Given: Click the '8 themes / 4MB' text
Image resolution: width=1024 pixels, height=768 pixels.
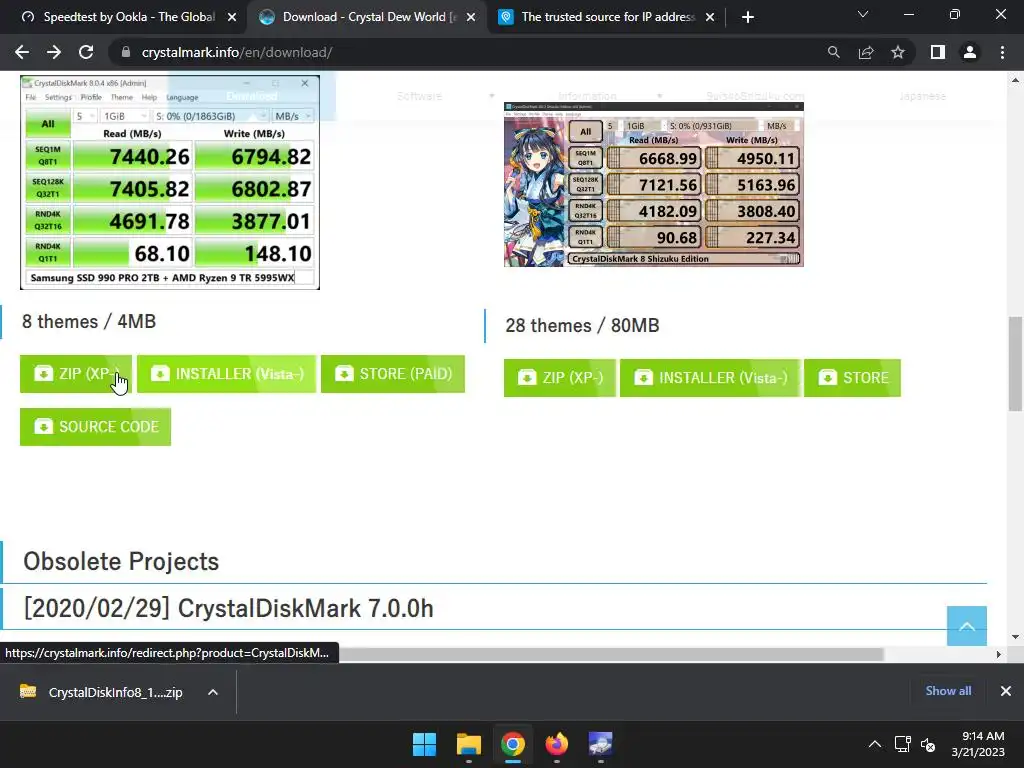Looking at the screenshot, I should pyautogui.click(x=89, y=321).
